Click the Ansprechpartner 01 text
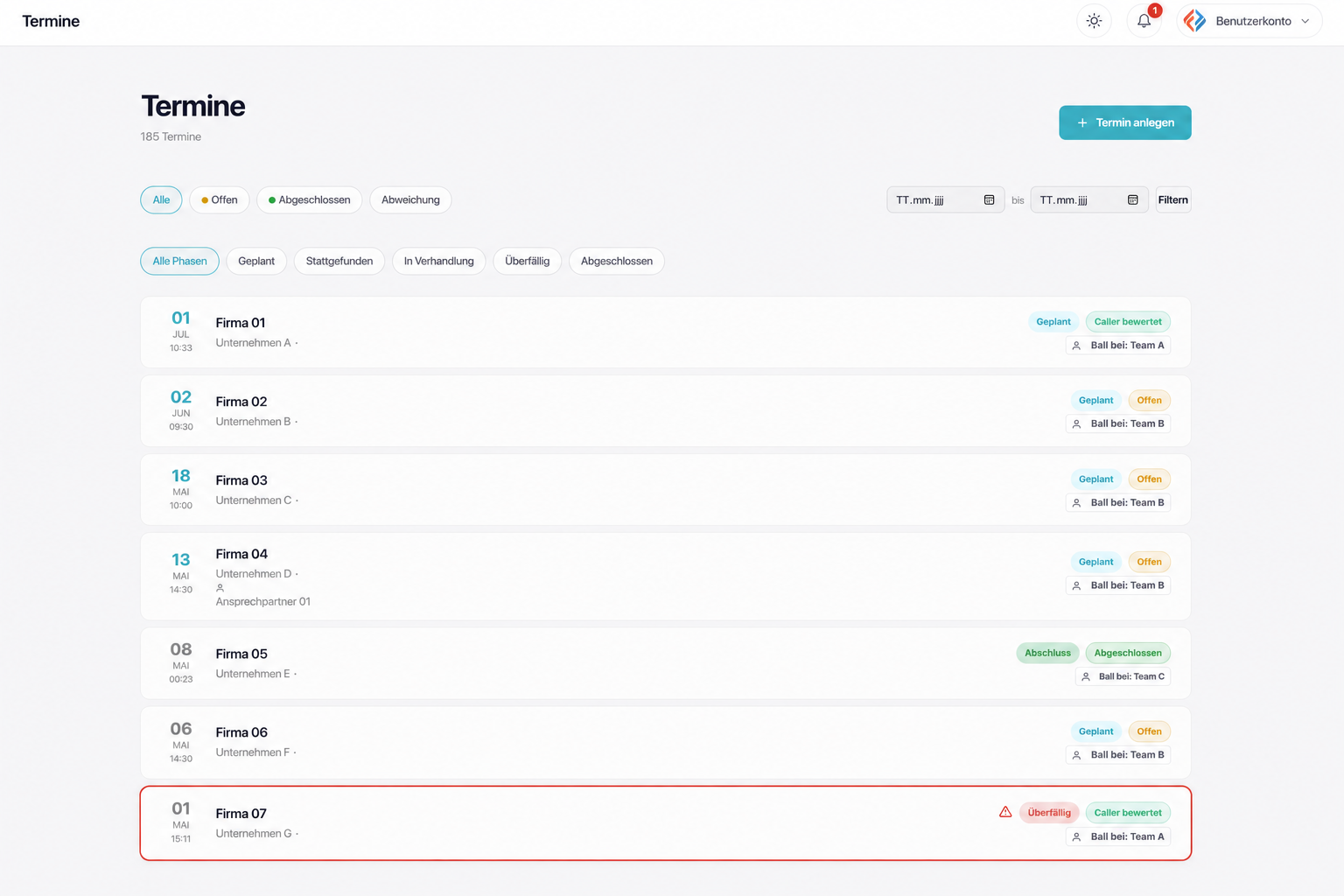Viewport: 1344px width, 896px height. pos(263,602)
